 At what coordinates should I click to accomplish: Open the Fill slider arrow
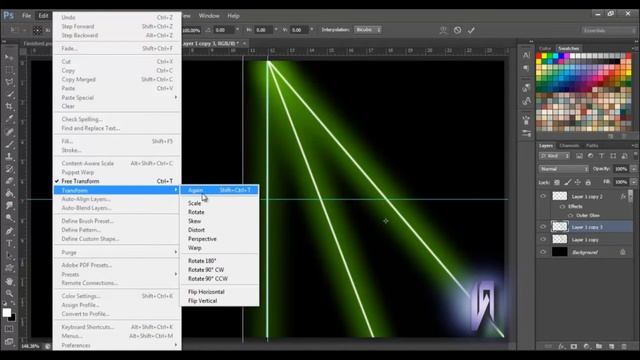pyautogui.click(x=633, y=182)
